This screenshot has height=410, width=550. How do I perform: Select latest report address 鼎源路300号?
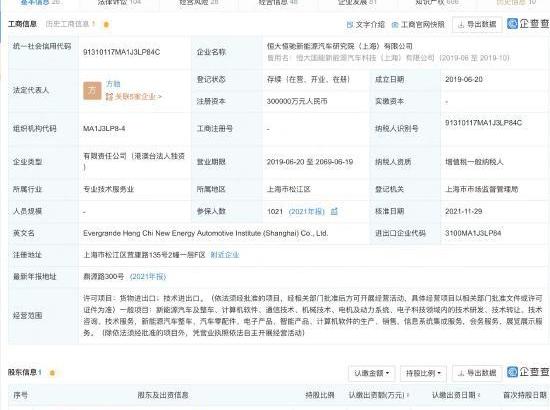point(103,277)
